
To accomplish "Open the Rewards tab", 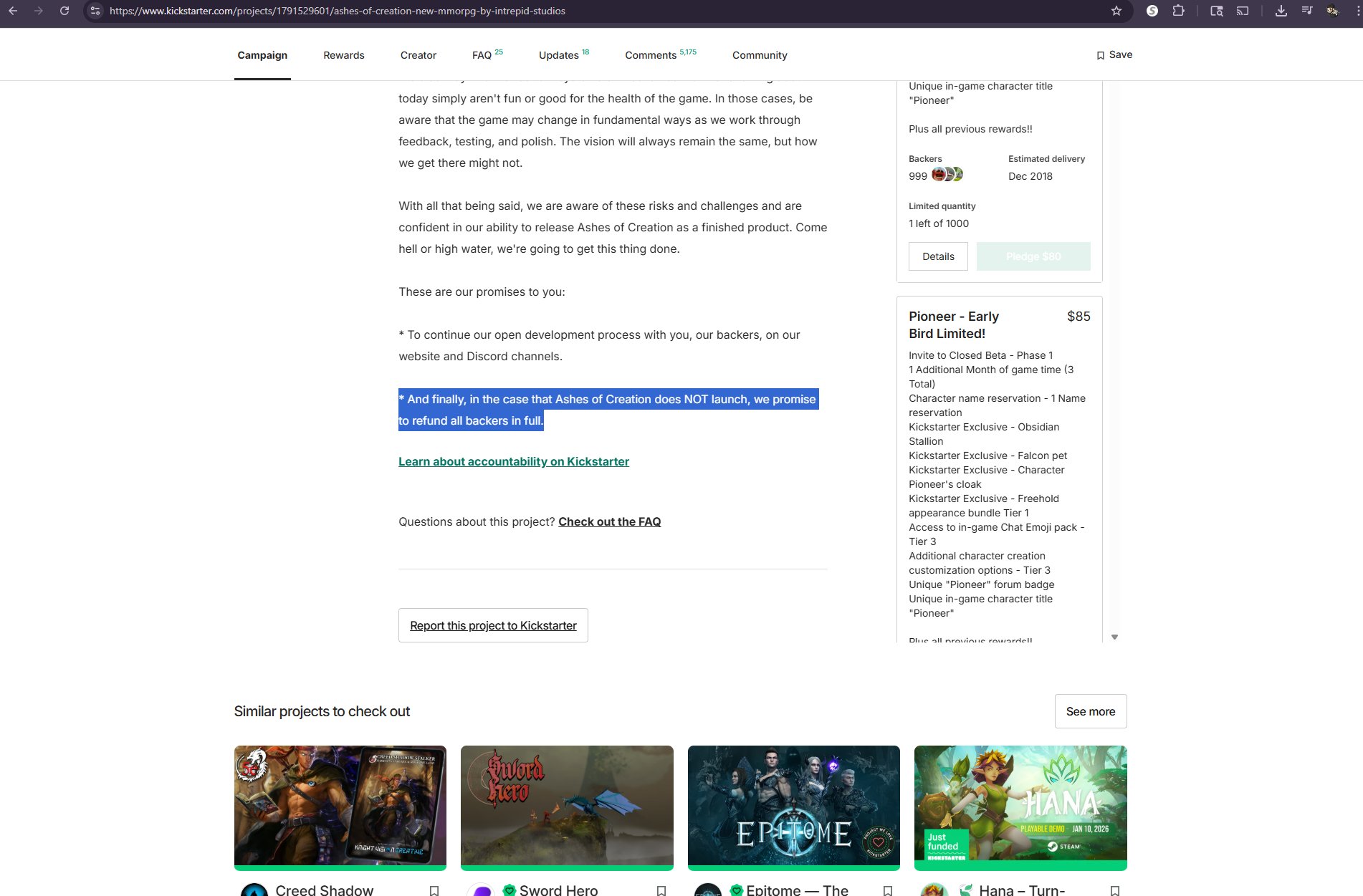I will pyautogui.click(x=344, y=55).
